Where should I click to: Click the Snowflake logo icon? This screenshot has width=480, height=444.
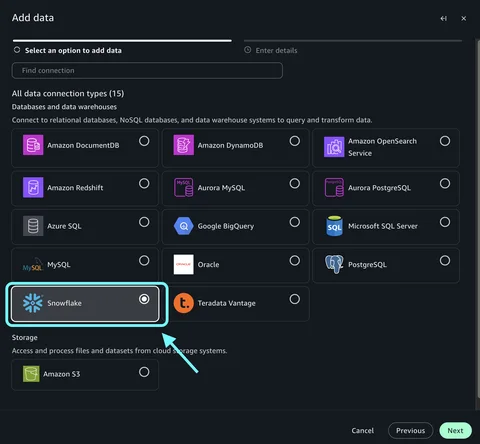pyautogui.click(x=33, y=303)
